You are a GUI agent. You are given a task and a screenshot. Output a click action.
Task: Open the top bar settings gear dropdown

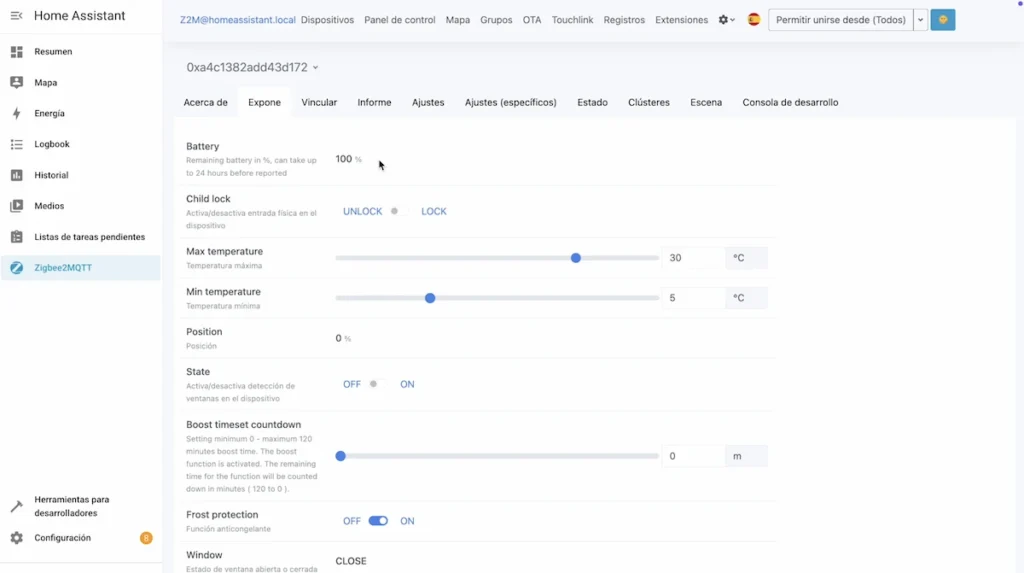[x=727, y=20]
